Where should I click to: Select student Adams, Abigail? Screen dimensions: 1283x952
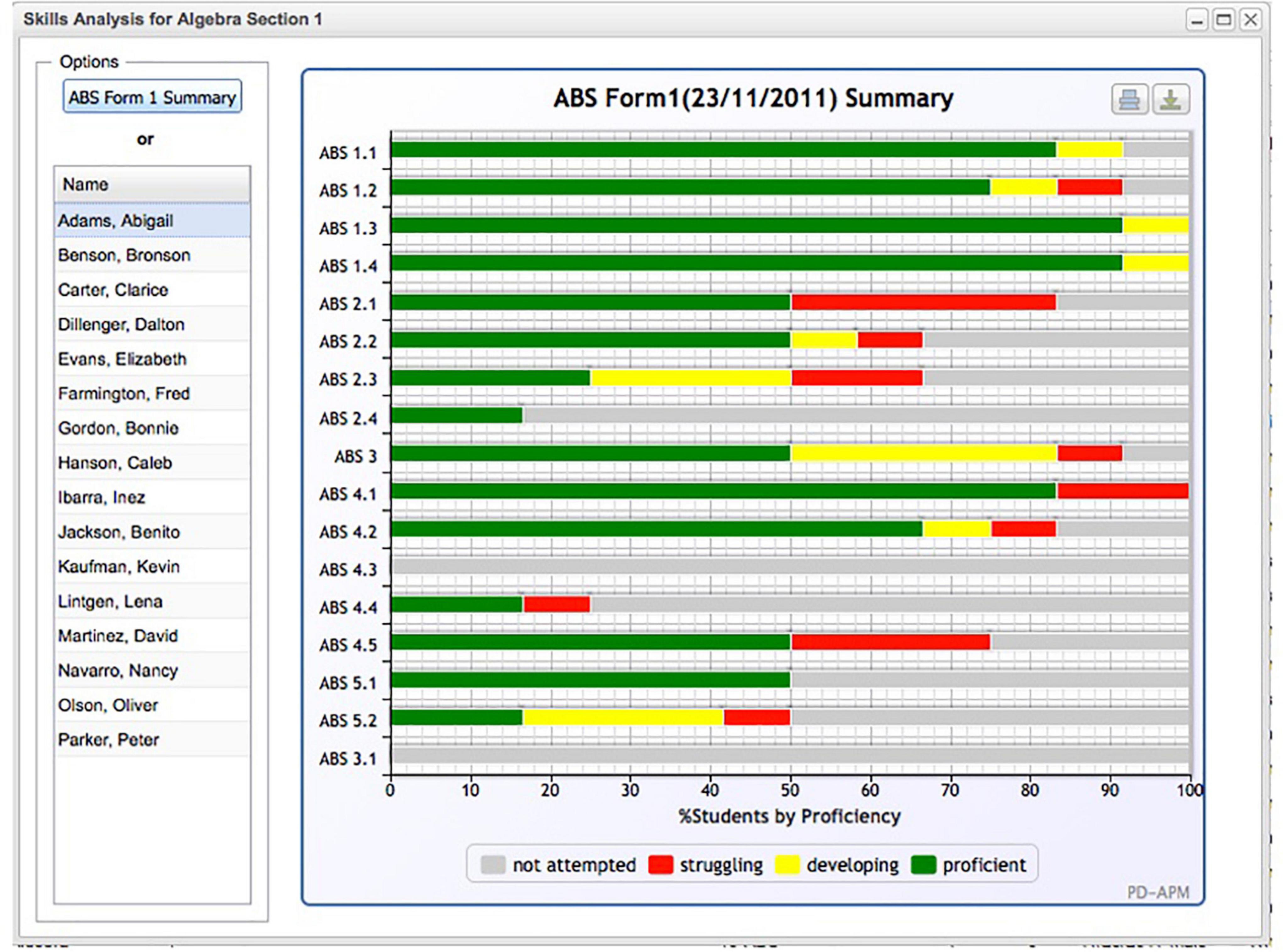(152, 220)
